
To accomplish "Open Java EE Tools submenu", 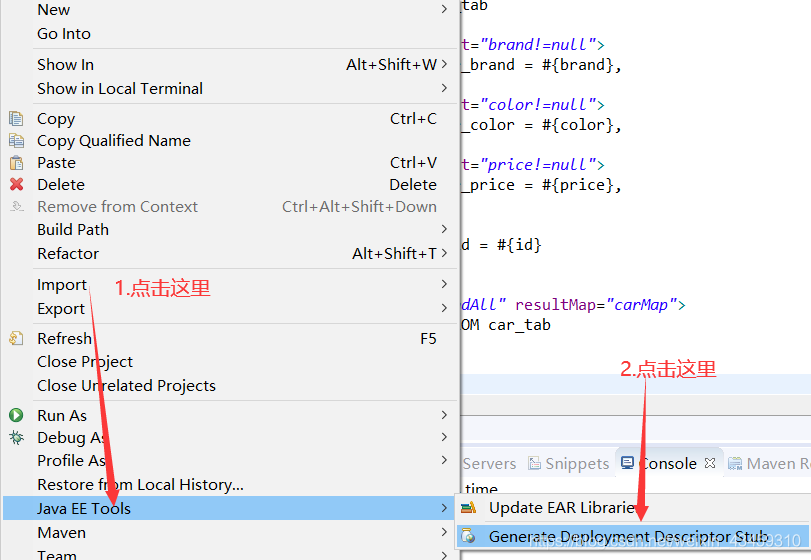I will [x=230, y=508].
